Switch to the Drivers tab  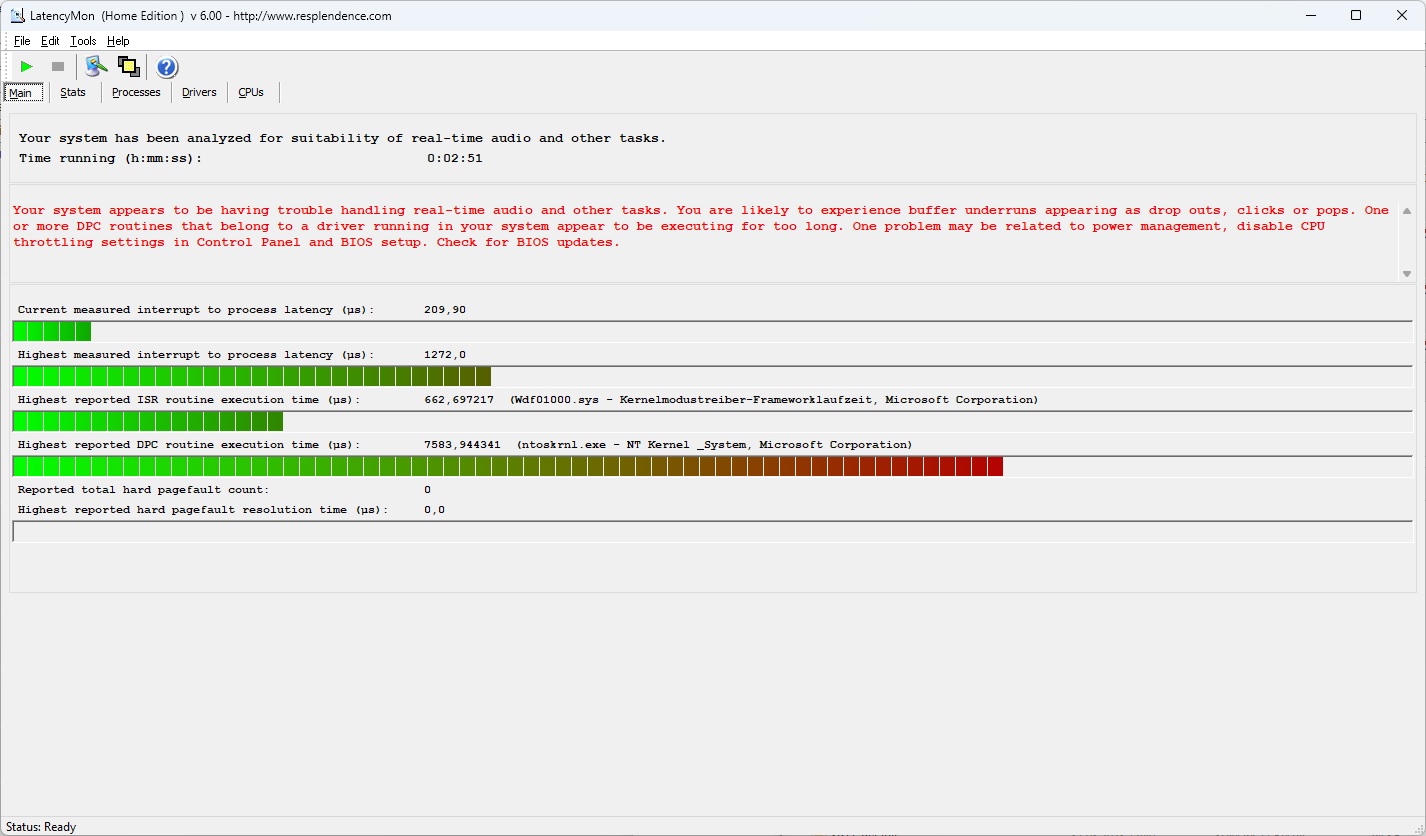(199, 92)
